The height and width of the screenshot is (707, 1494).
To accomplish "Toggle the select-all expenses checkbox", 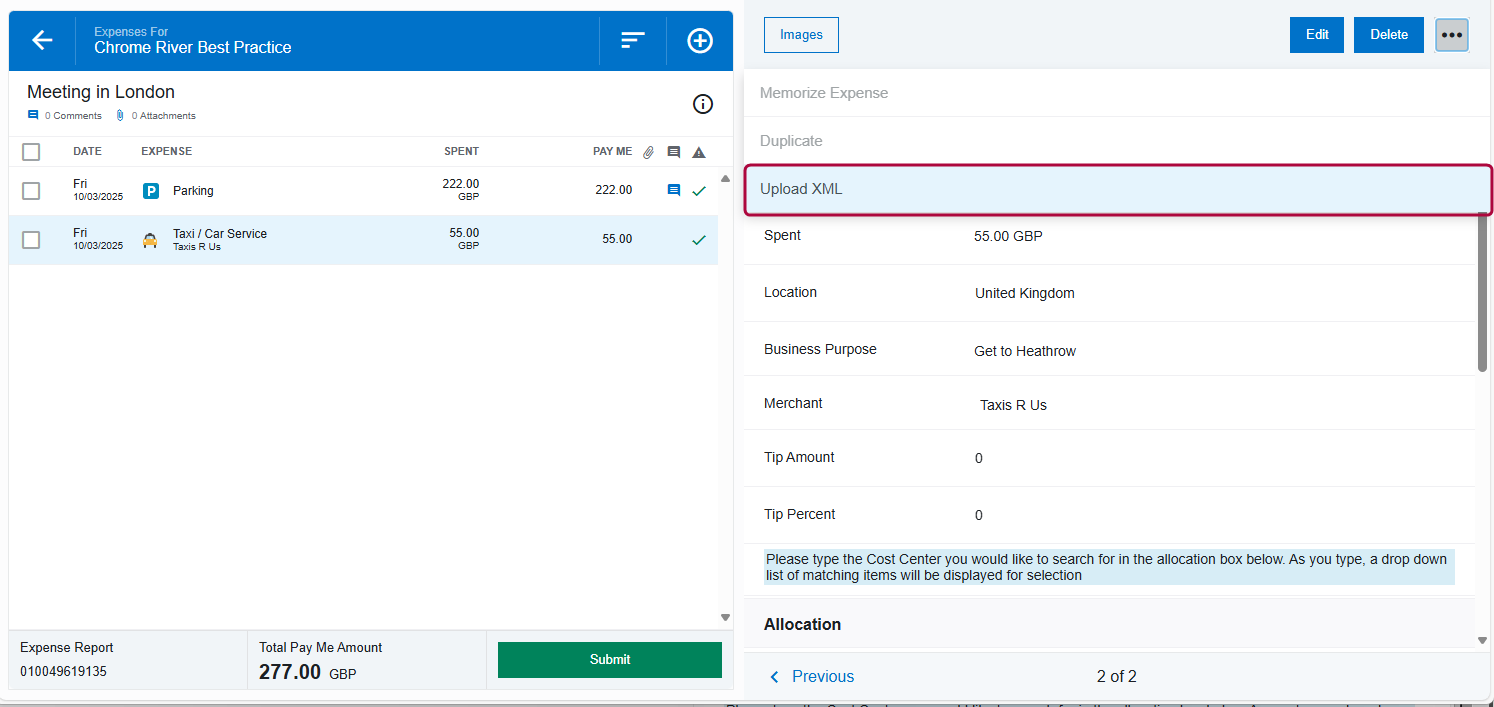I will click(31, 152).
